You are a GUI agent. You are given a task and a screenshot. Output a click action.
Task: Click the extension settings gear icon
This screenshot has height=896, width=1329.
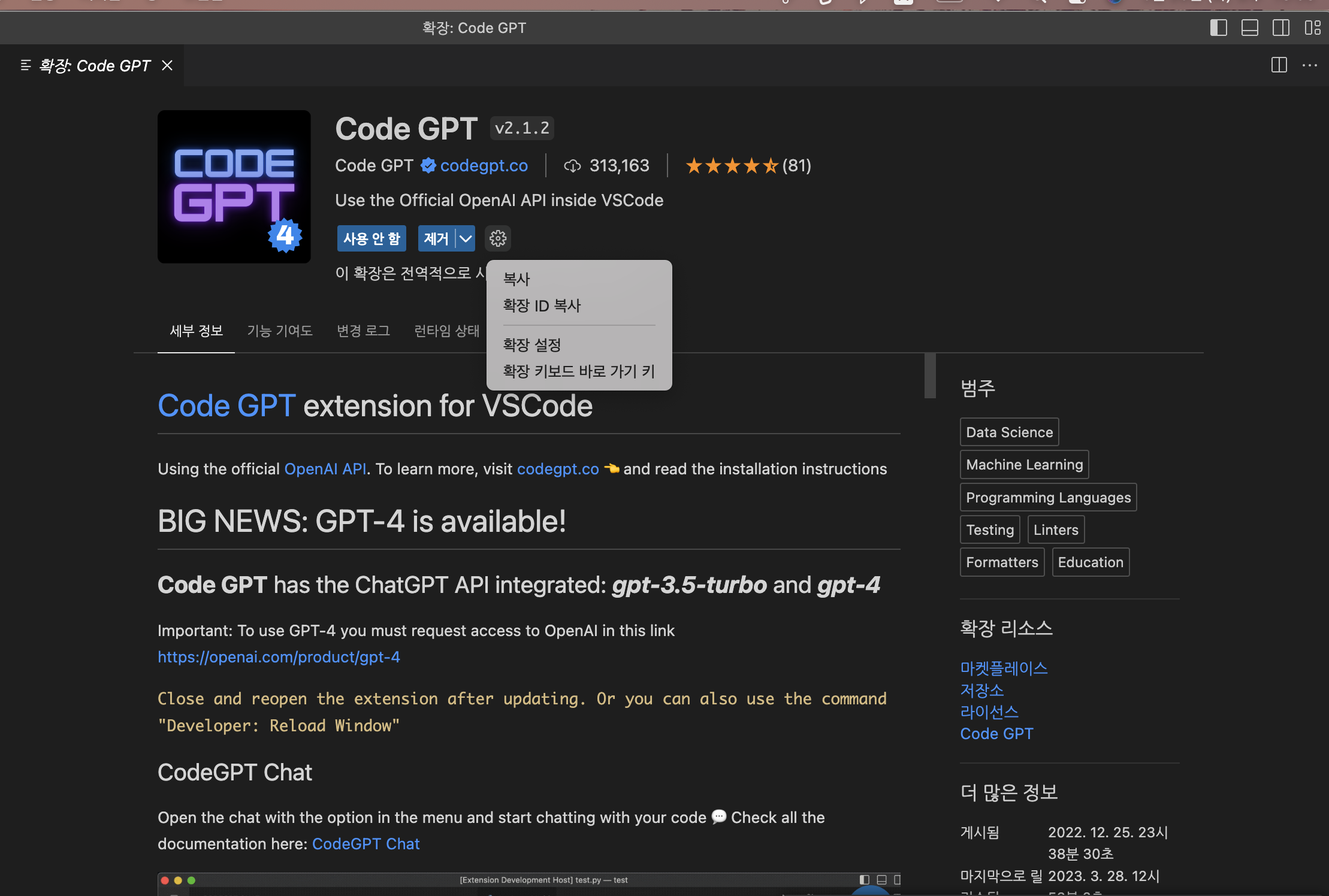tap(497, 238)
